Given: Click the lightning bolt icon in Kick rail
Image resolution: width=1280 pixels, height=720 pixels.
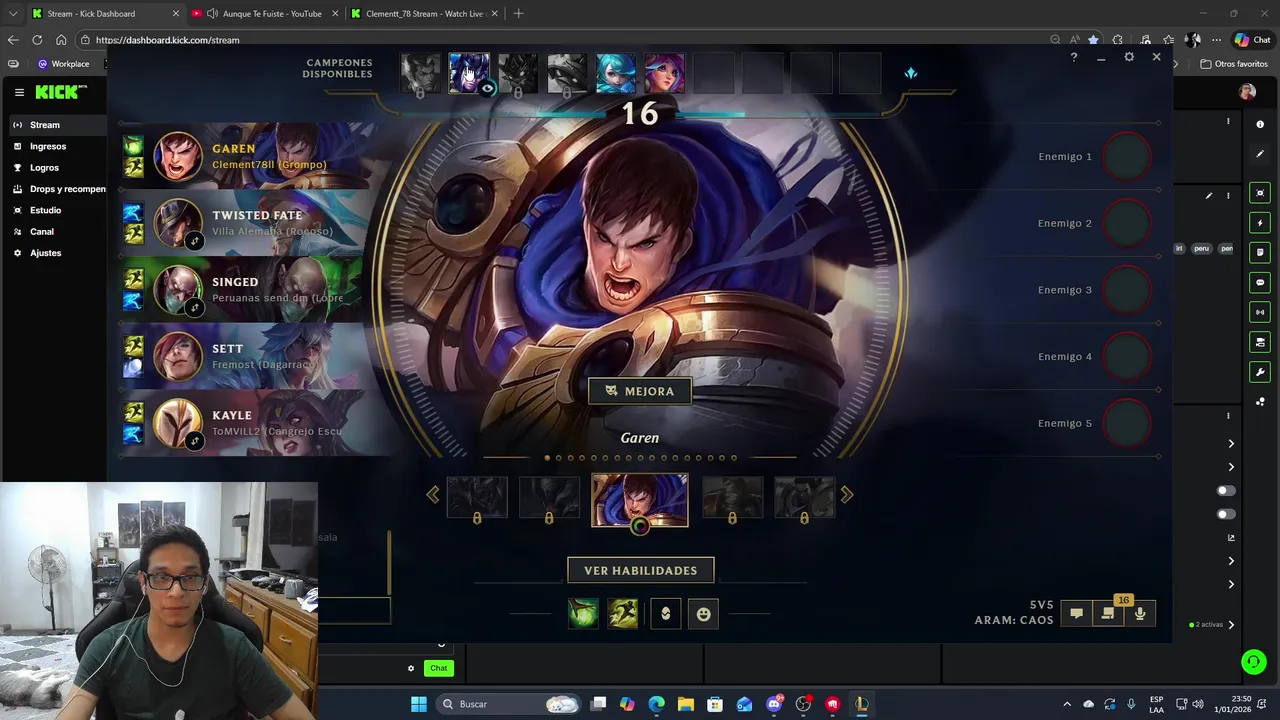Looking at the screenshot, I should (x=1260, y=223).
